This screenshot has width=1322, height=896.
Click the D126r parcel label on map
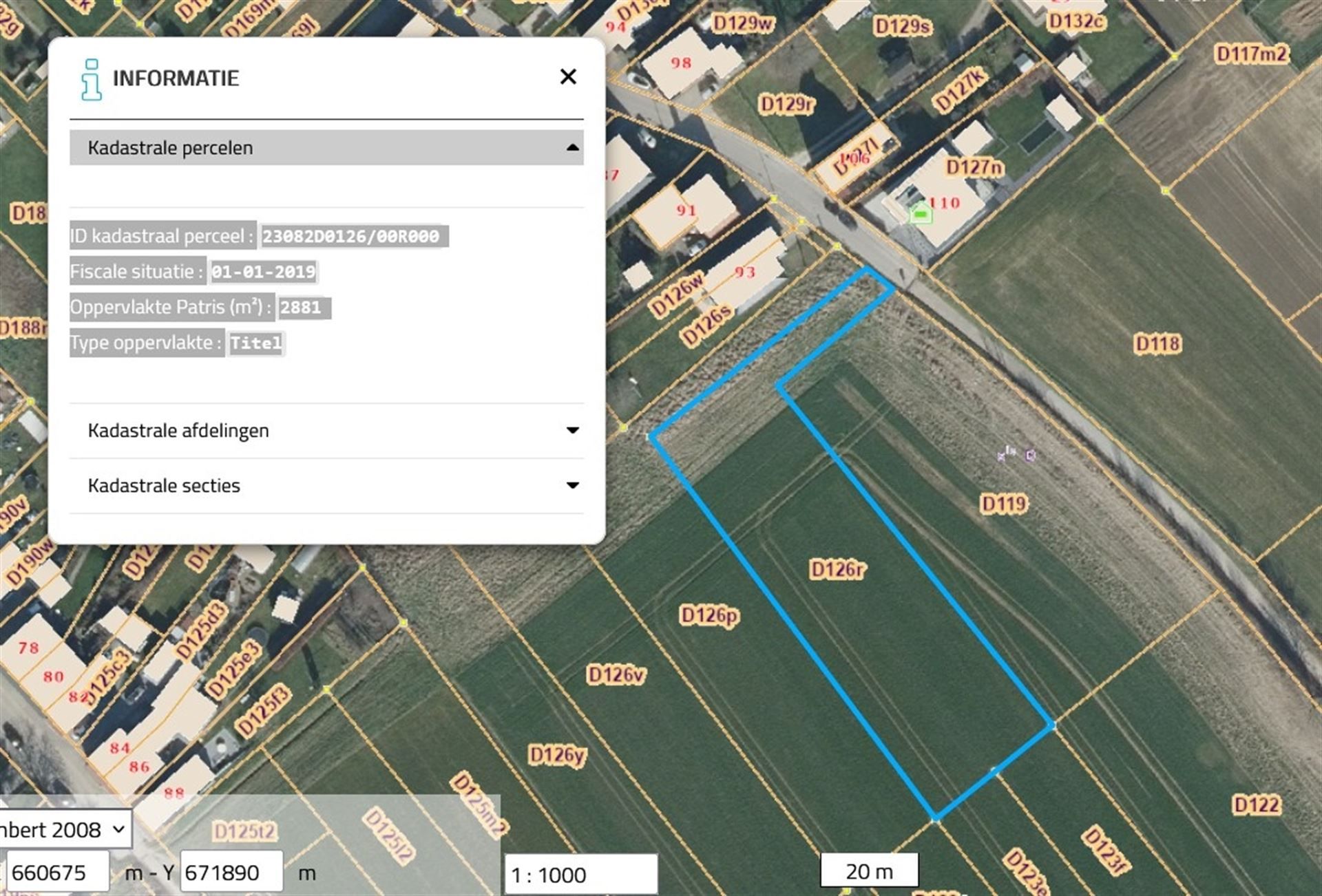[837, 570]
